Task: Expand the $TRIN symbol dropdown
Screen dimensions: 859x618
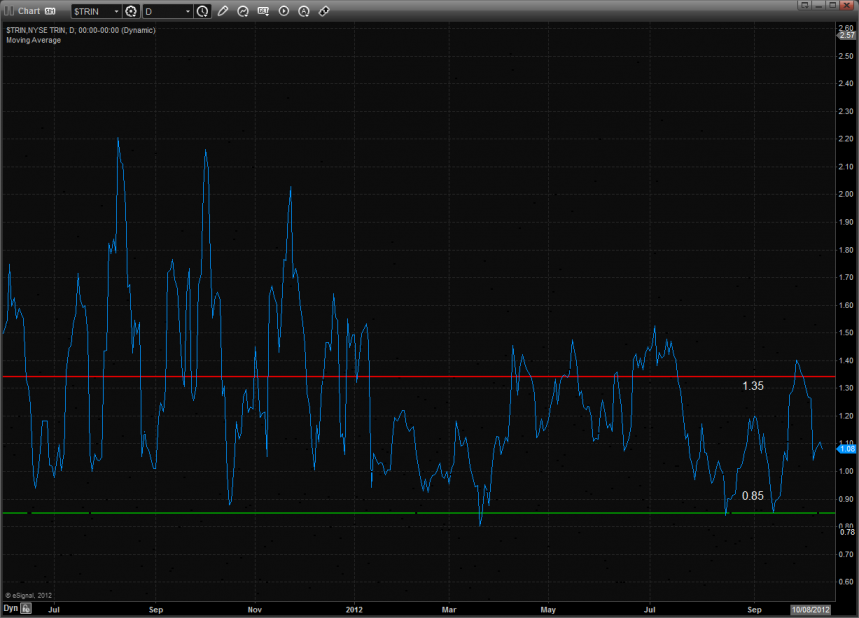Action: [x=115, y=11]
